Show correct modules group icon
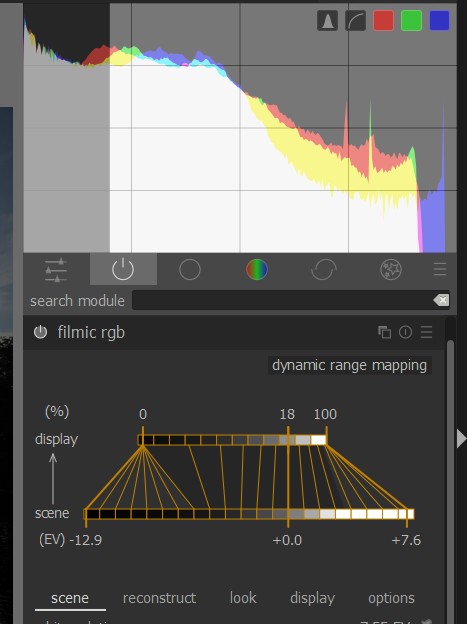Viewport: 467px width, 624px height. (324, 269)
